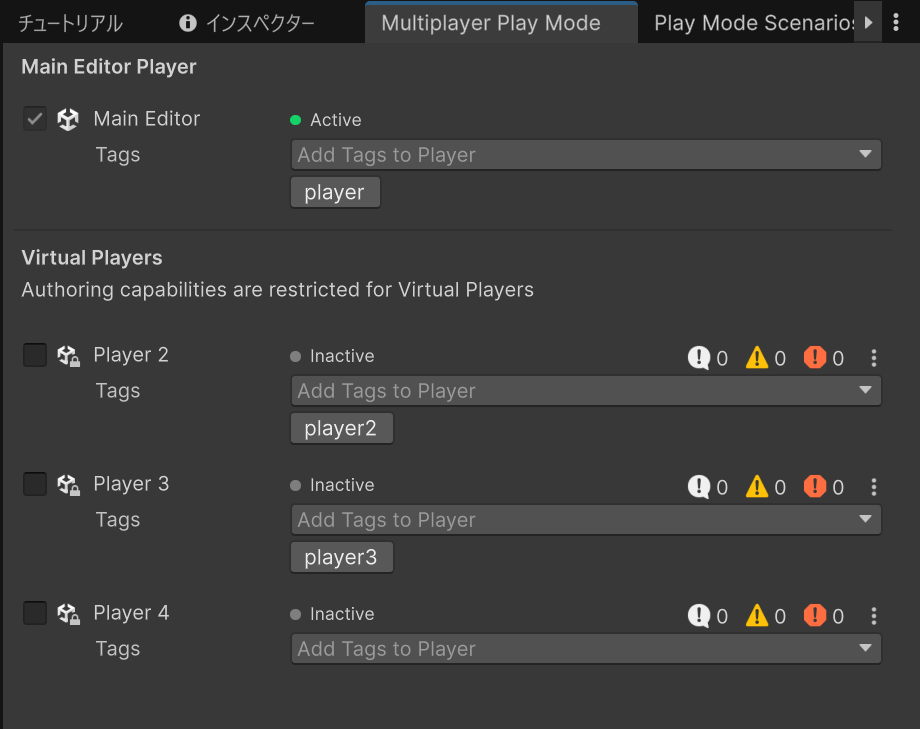Open Player 3 Add Tags to Player dropdown

tap(586, 520)
